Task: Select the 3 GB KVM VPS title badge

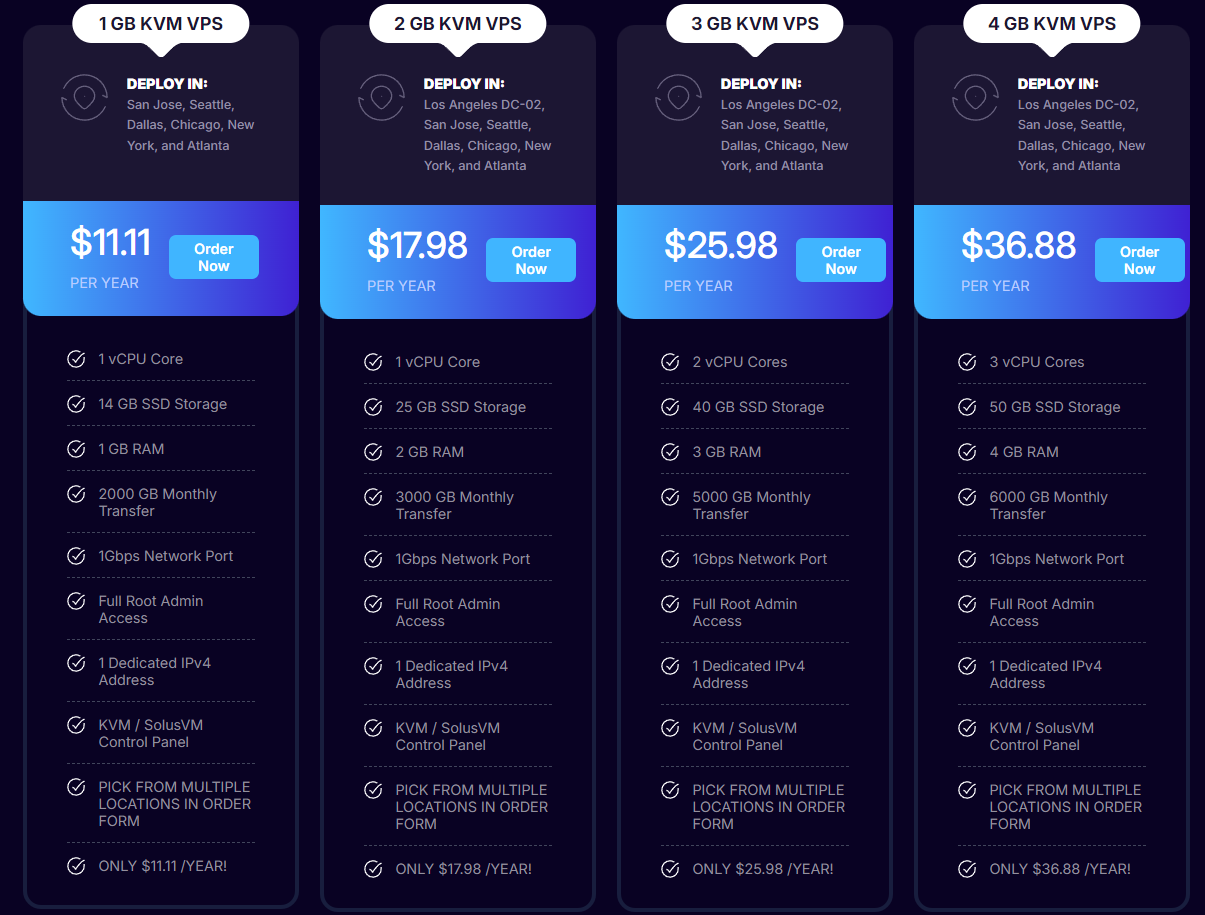Action: [755, 24]
